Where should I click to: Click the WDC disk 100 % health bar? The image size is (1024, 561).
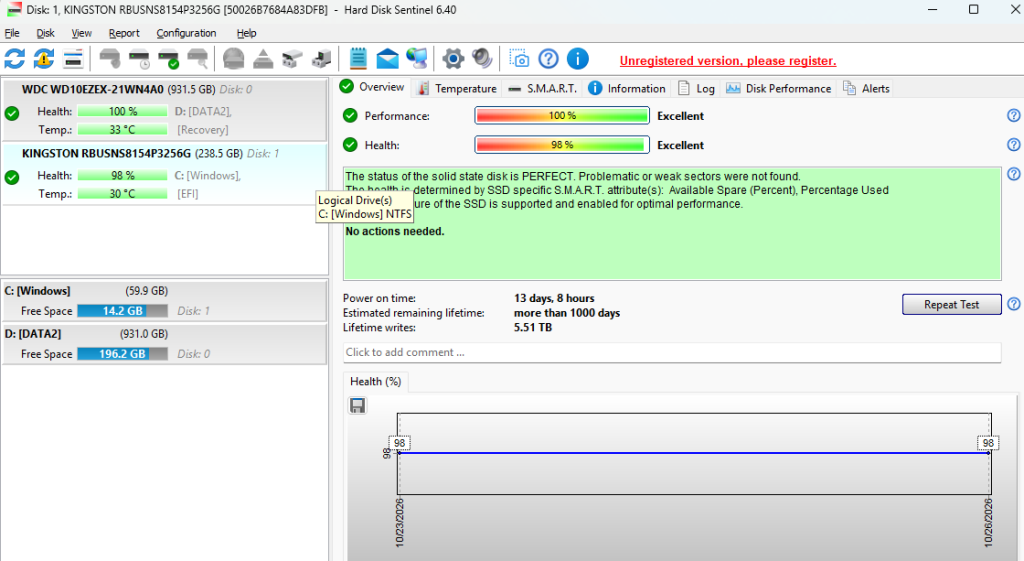tap(122, 112)
